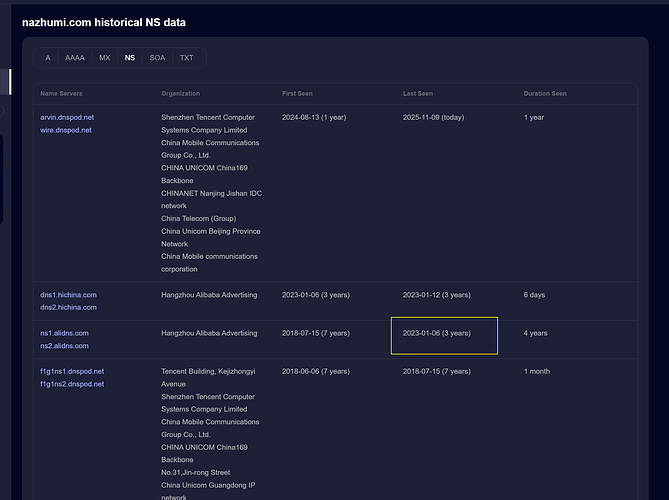This screenshot has width=669, height=500.
Task: Select No.31,Jin-rong Street organization text
Action: [195, 472]
